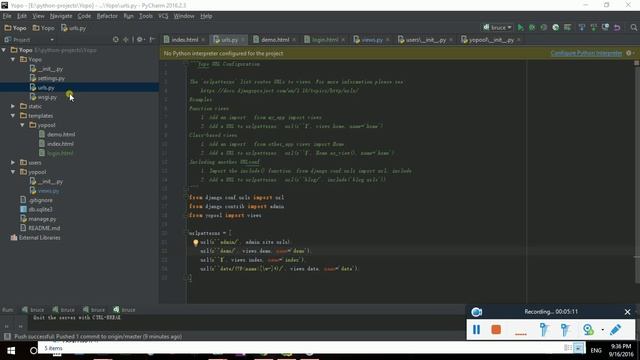
Task: Open the Project panel settings gear
Action: pyautogui.click(x=140, y=40)
